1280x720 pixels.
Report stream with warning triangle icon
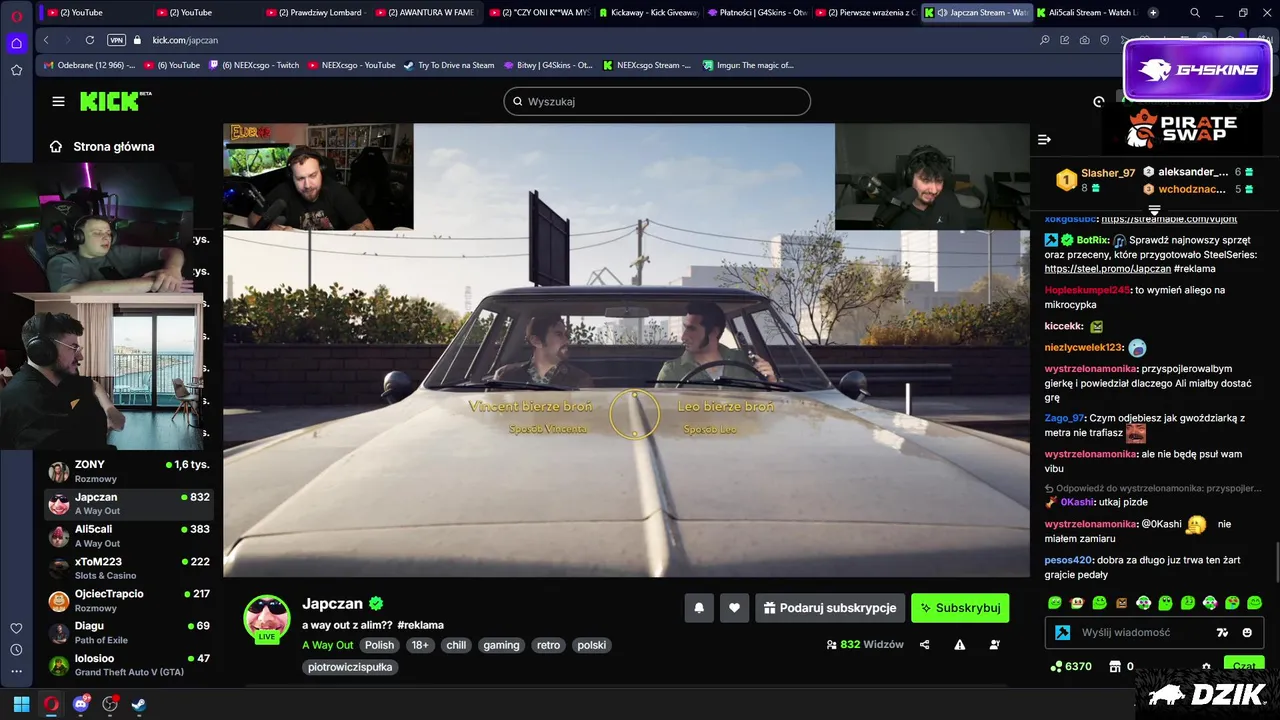point(959,645)
